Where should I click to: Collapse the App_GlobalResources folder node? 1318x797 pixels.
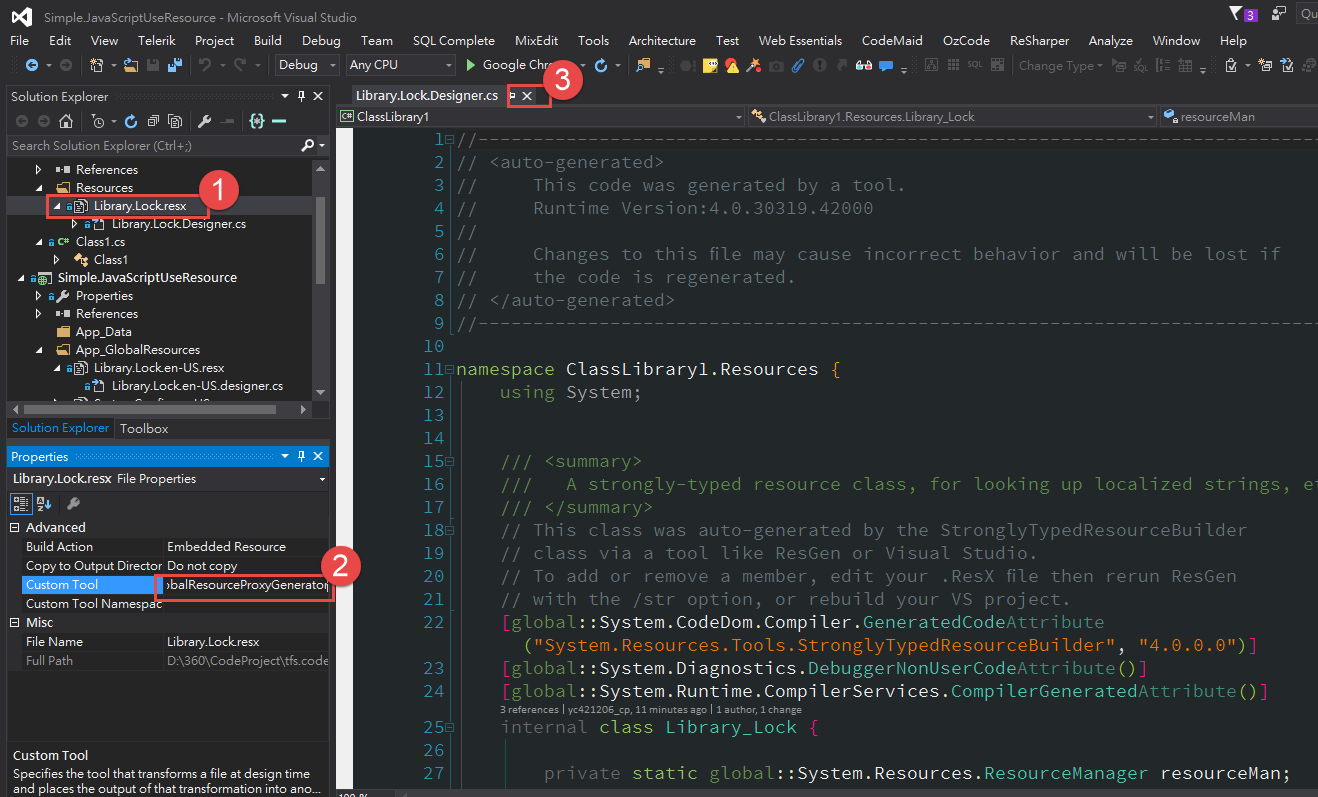pyautogui.click(x=39, y=350)
